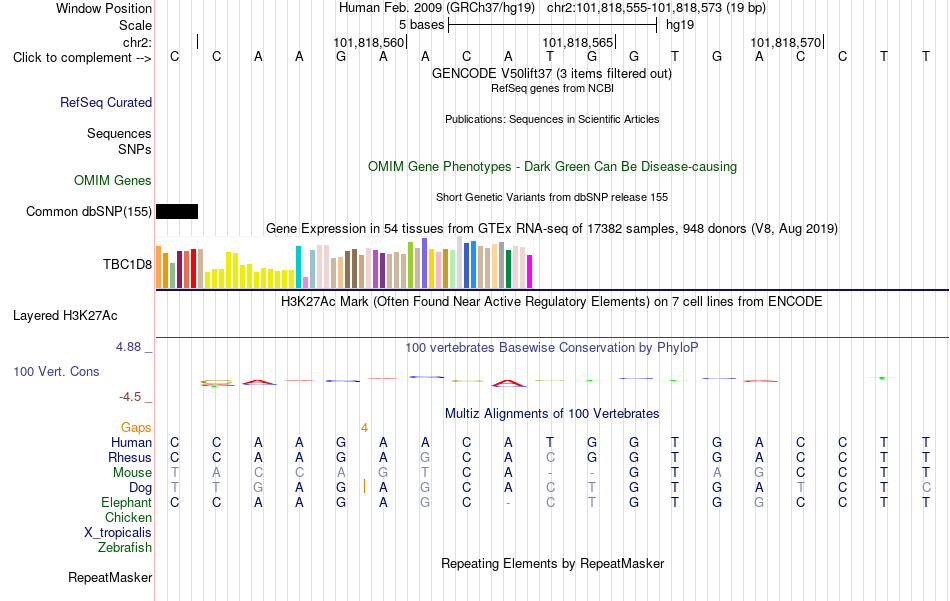
Task: Click the X_tropicalis alignment row label
Action: tap(118, 533)
